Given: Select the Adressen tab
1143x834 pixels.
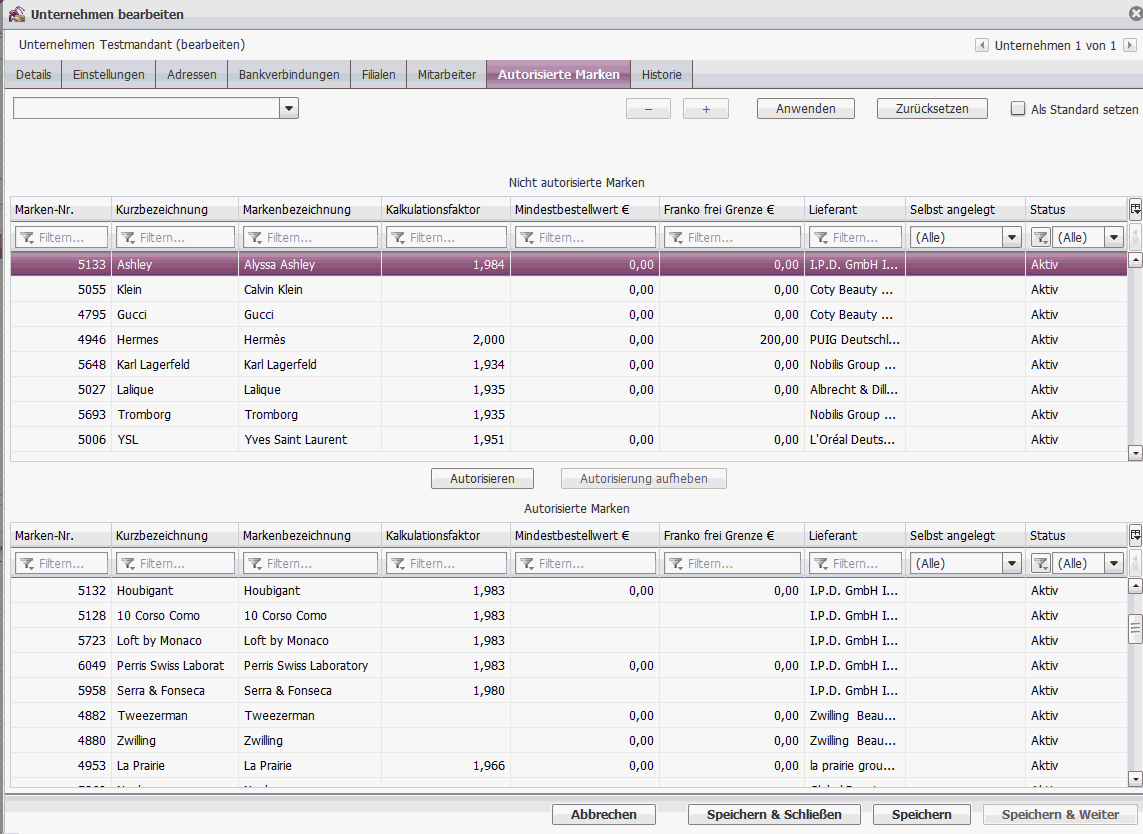Looking at the screenshot, I should [x=192, y=74].
